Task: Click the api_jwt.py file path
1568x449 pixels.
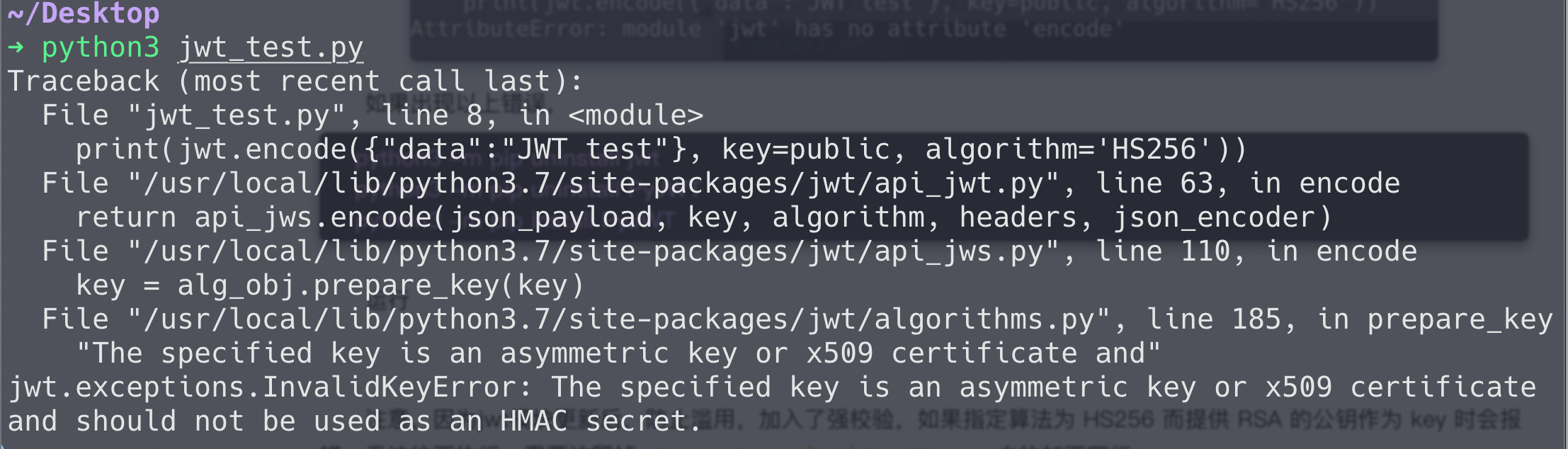Action: [x=593, y=183]
